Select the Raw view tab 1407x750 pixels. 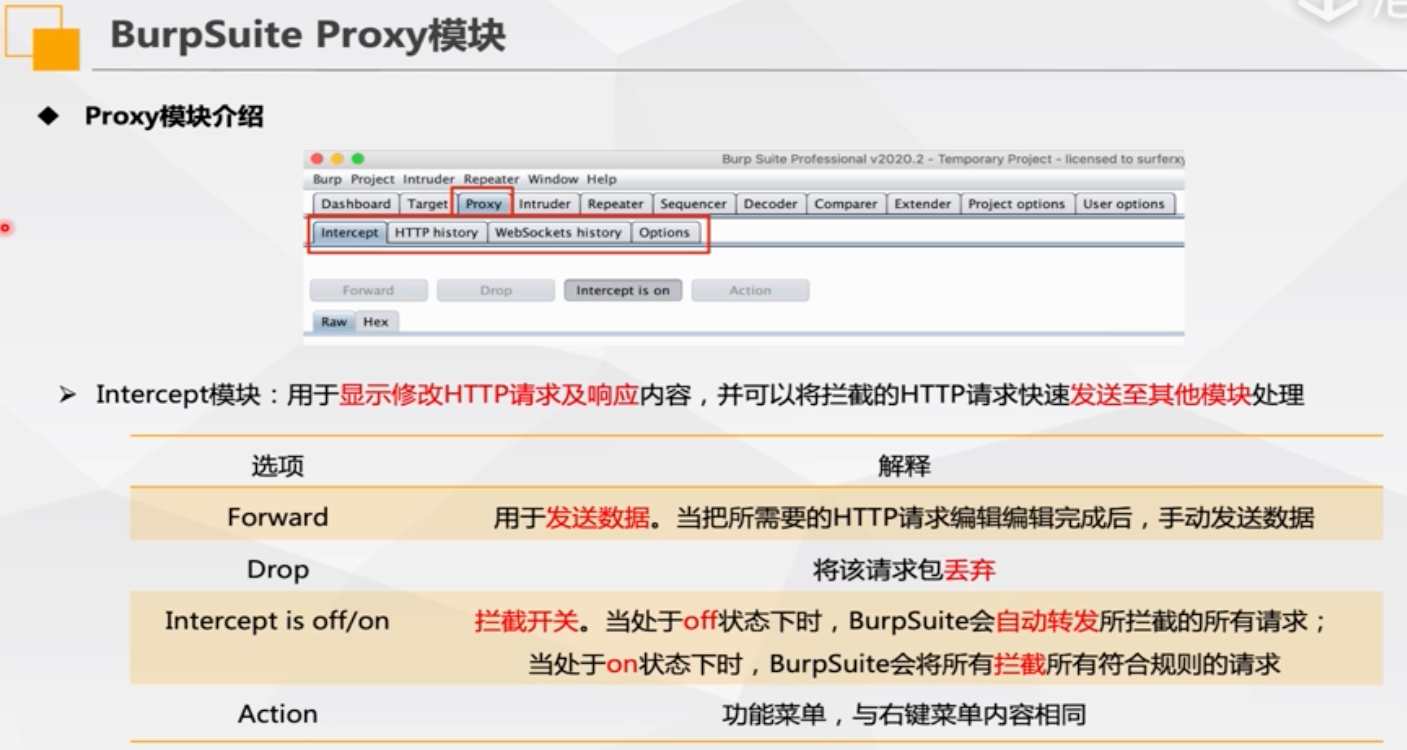coord(334,322)
